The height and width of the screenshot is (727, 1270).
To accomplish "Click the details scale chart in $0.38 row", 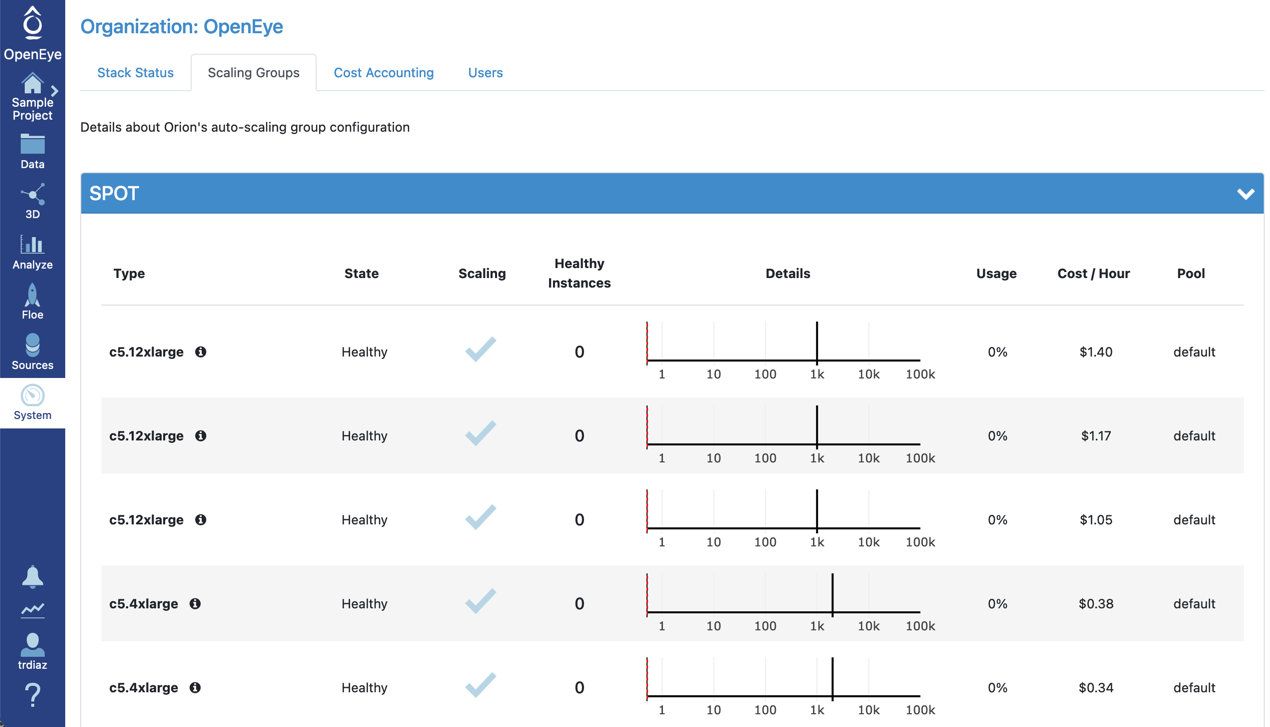I will pos(790,603).
